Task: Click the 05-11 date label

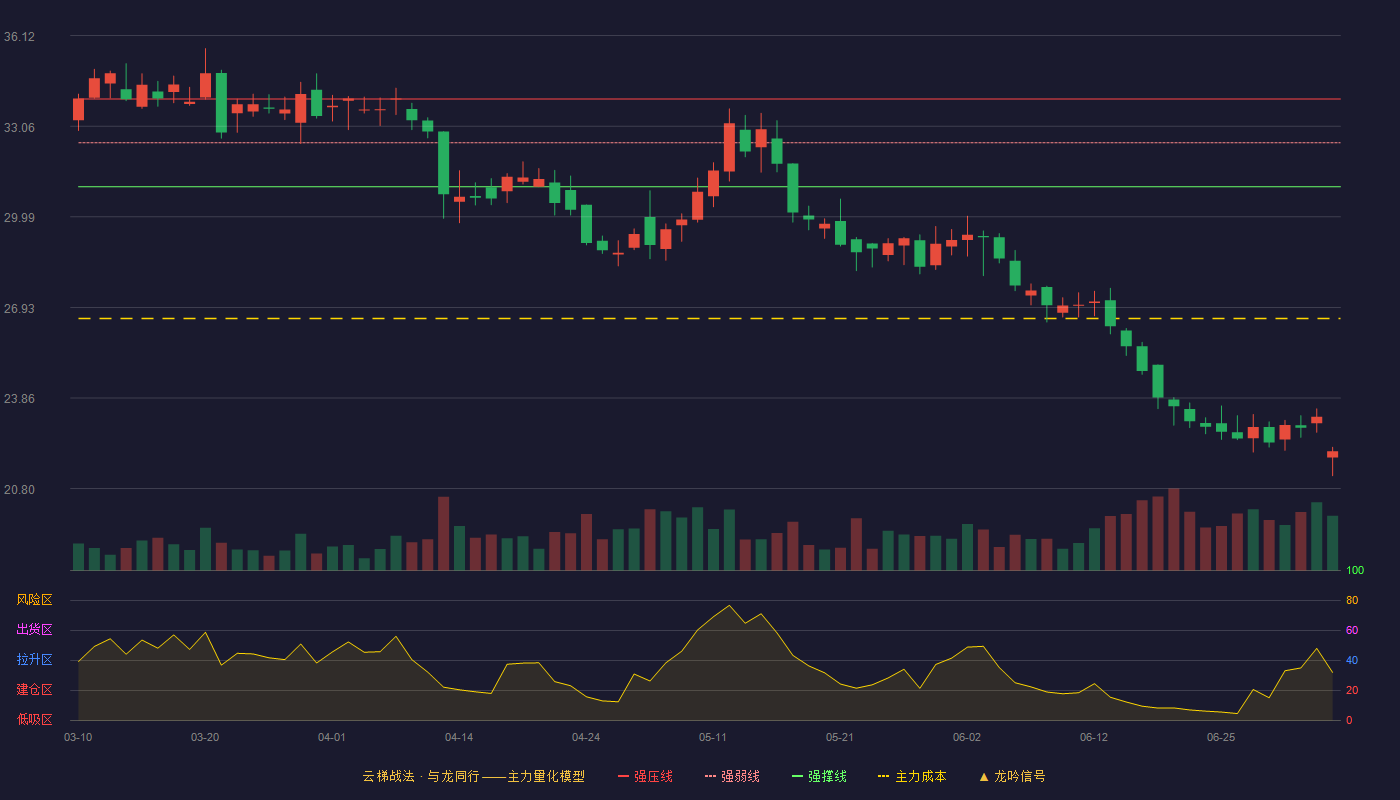Action: coord(713,737)
